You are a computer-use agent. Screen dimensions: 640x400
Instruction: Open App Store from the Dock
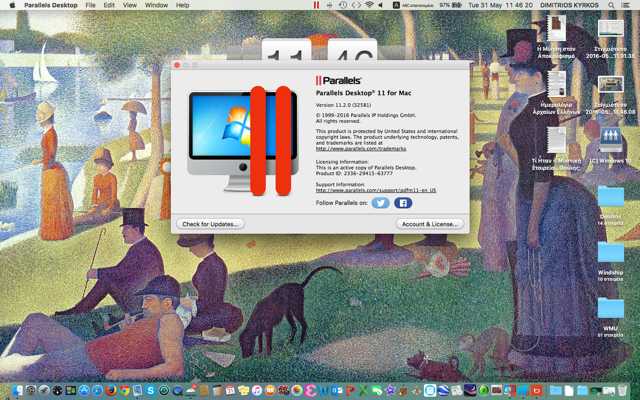click(x=84, y=390)
